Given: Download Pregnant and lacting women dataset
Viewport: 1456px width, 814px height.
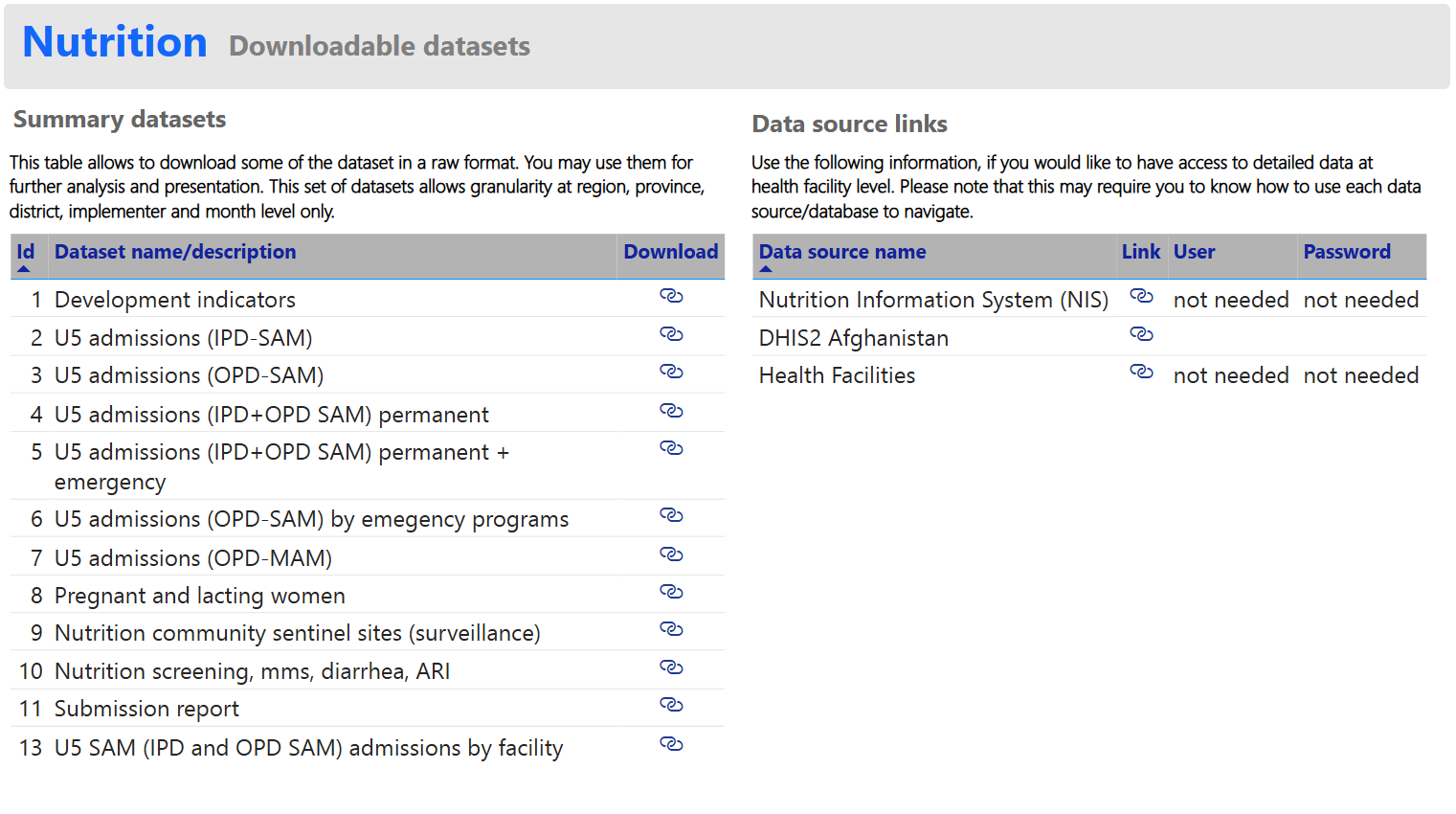Looking at the screenshot, I should 671,592.
